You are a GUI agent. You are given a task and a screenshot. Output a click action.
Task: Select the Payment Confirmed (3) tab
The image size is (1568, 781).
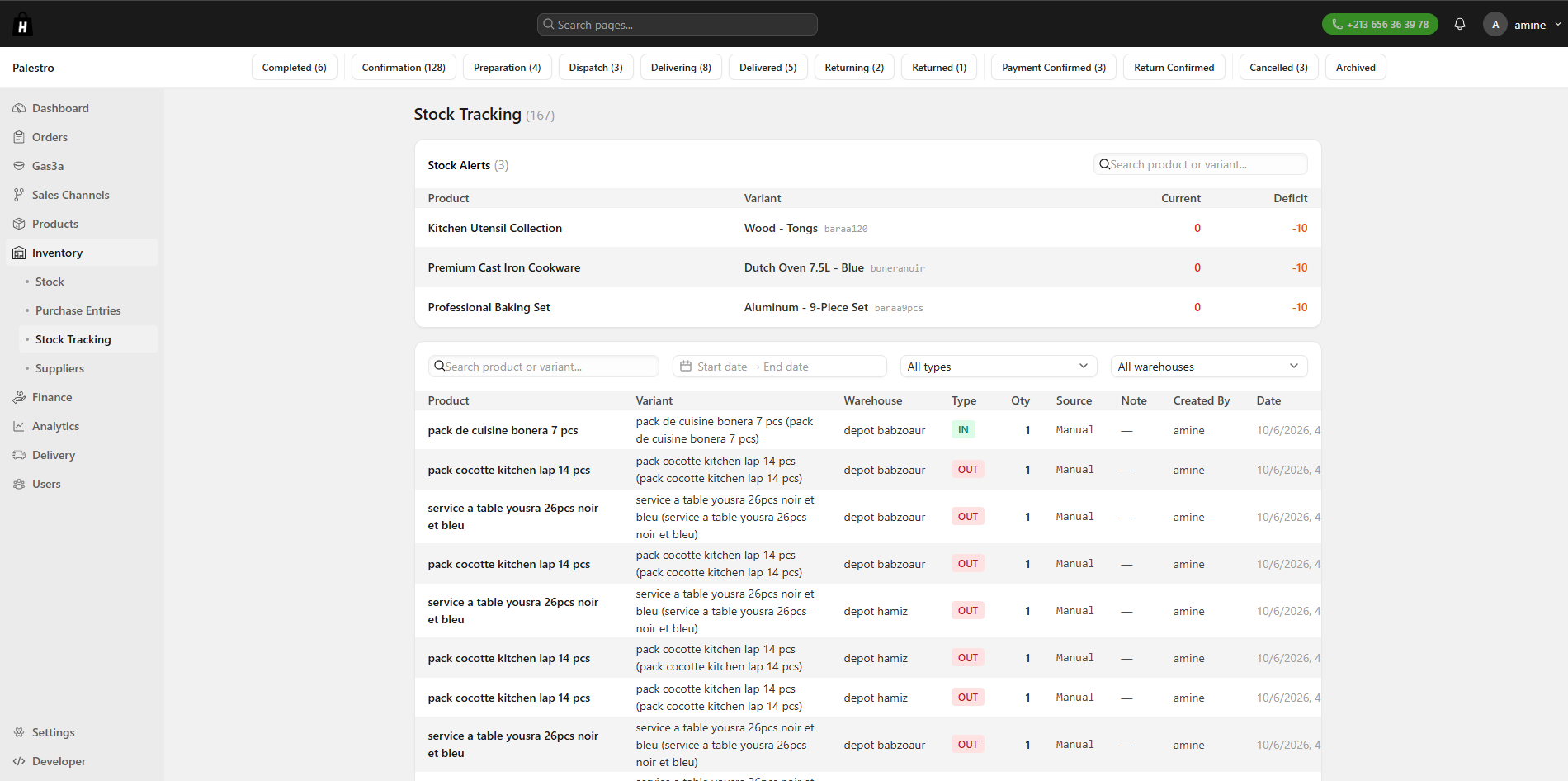point(1054,68)
